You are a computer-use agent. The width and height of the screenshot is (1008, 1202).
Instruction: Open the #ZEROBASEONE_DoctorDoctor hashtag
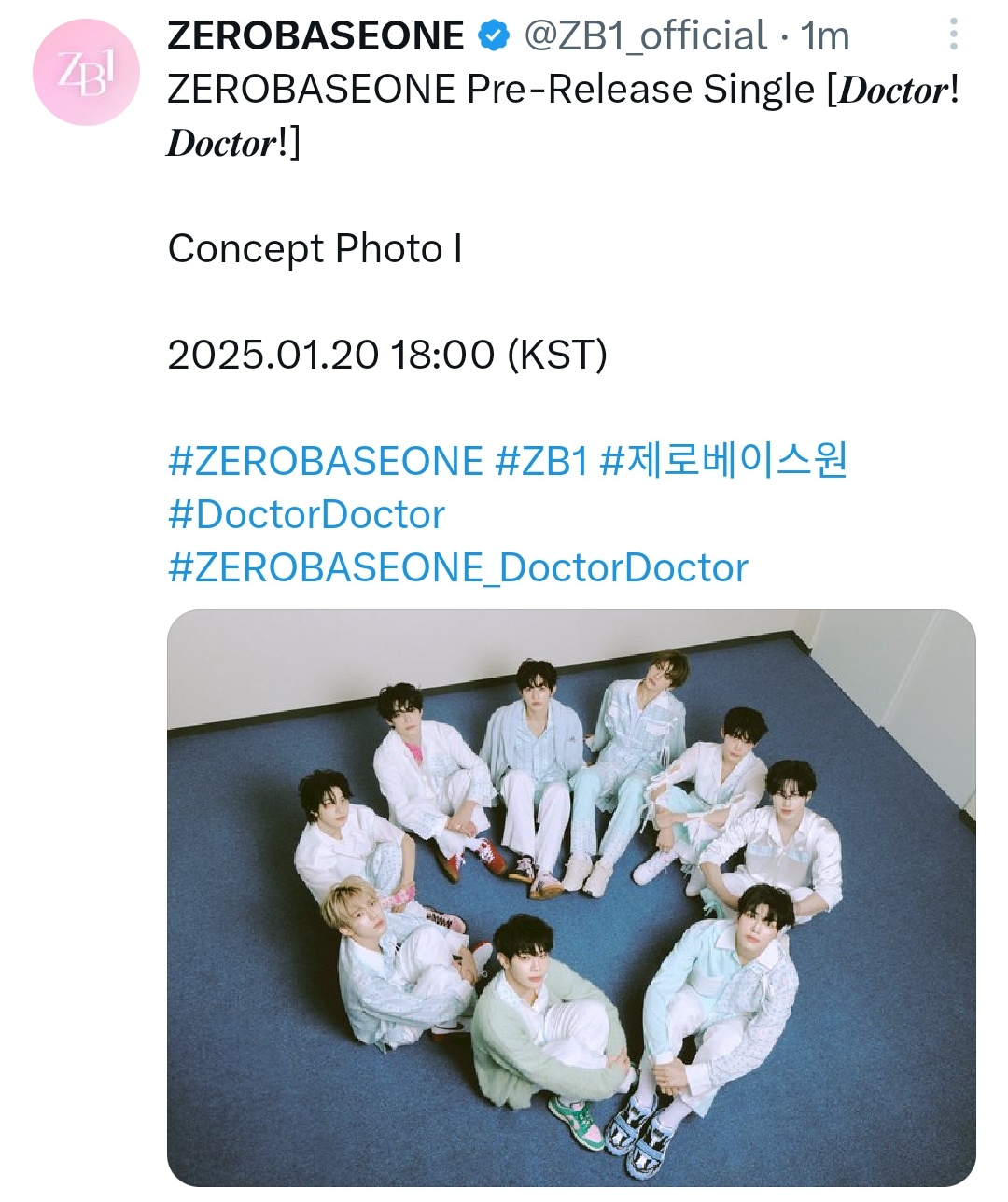457,568
